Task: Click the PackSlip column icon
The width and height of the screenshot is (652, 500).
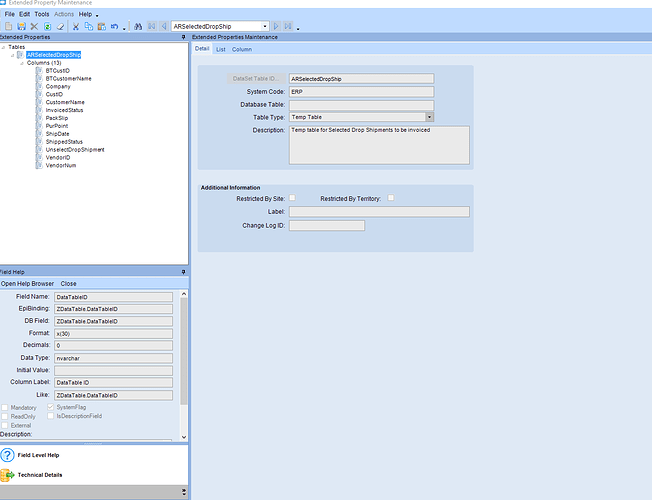Action: tap(39, 118)
